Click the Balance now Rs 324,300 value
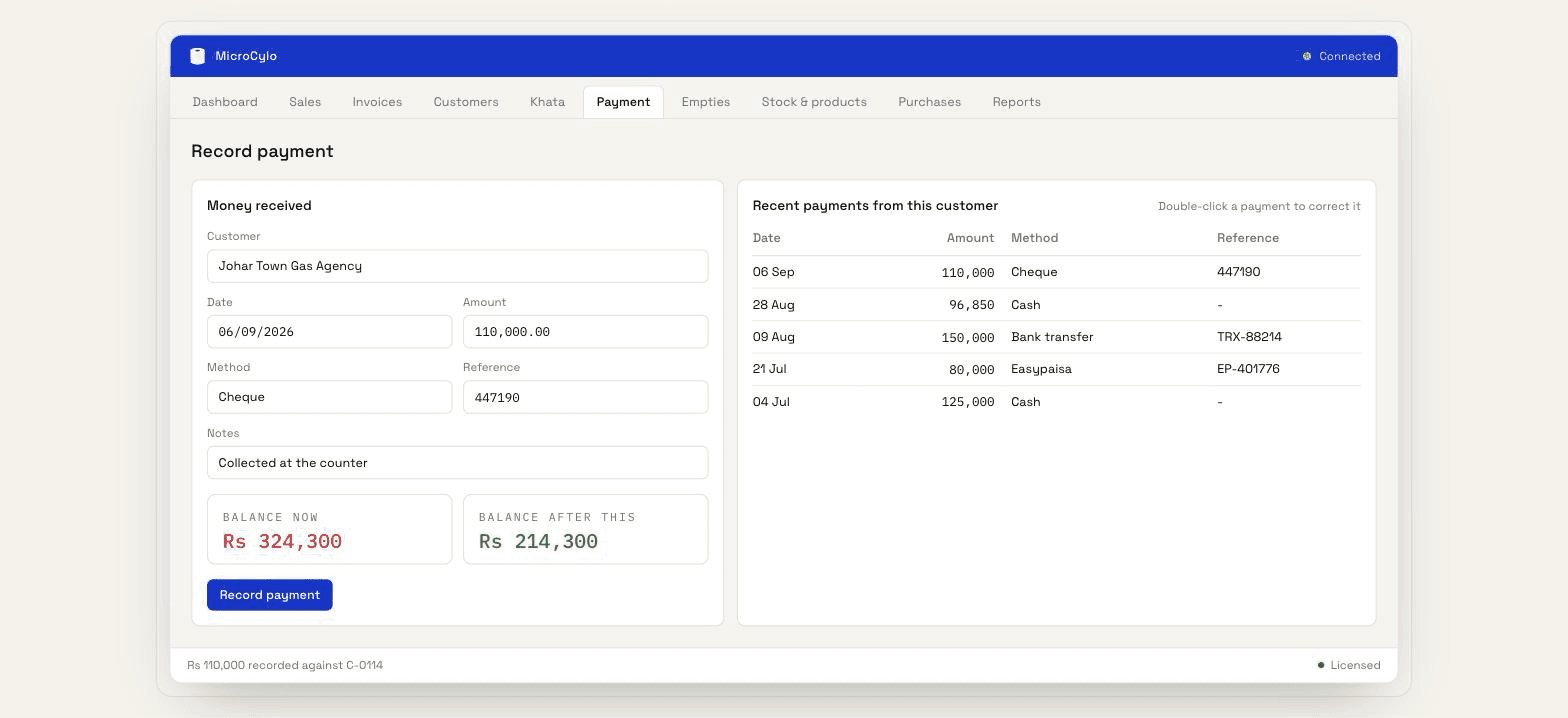 (x=282, y=541)
